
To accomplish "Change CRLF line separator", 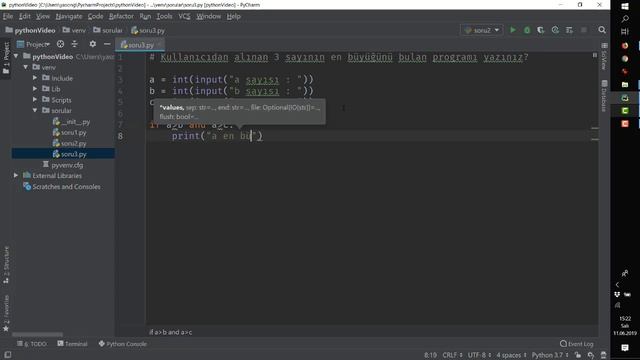I will [452, 355].
